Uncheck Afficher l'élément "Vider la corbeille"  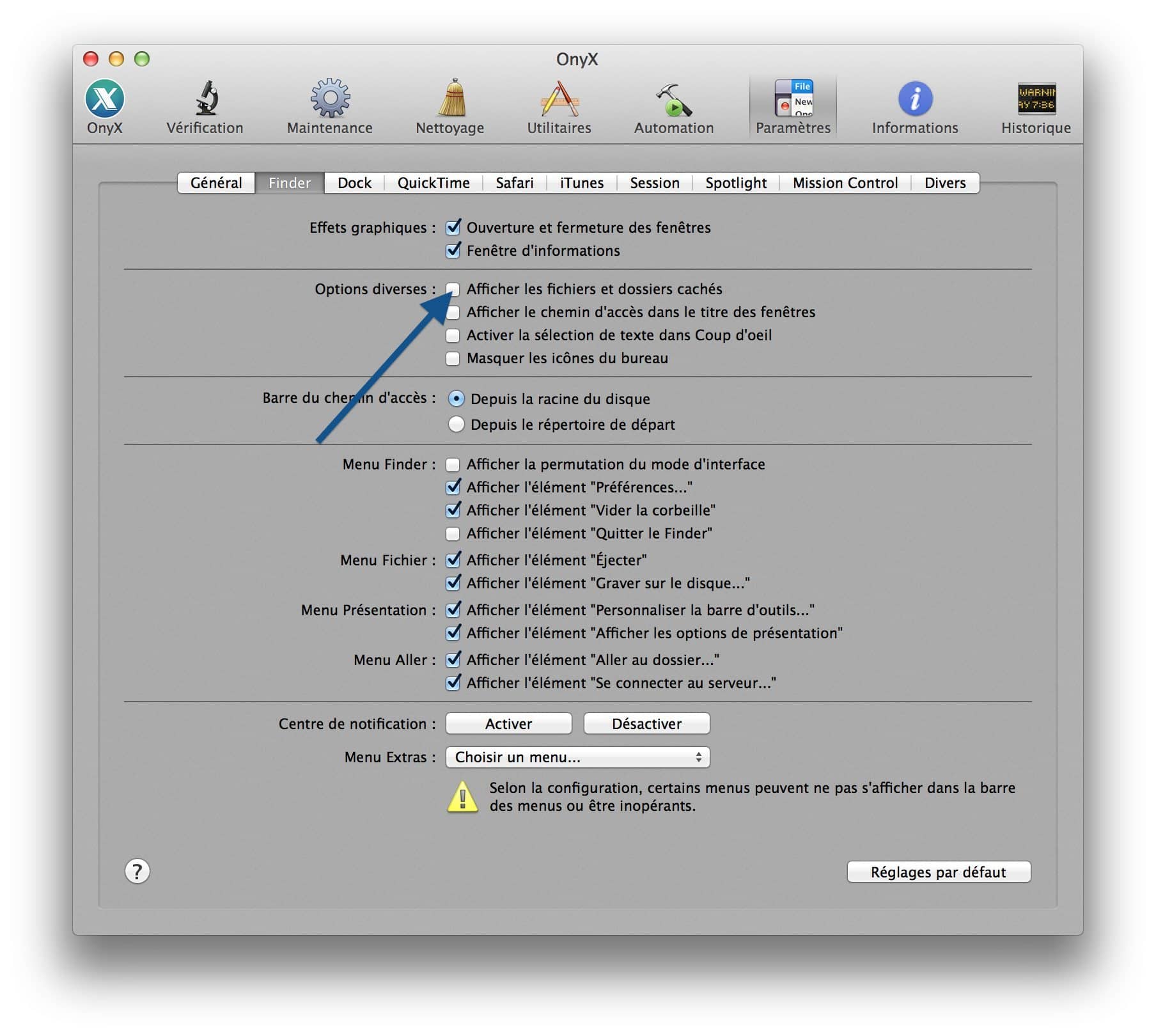coord(453,510)
